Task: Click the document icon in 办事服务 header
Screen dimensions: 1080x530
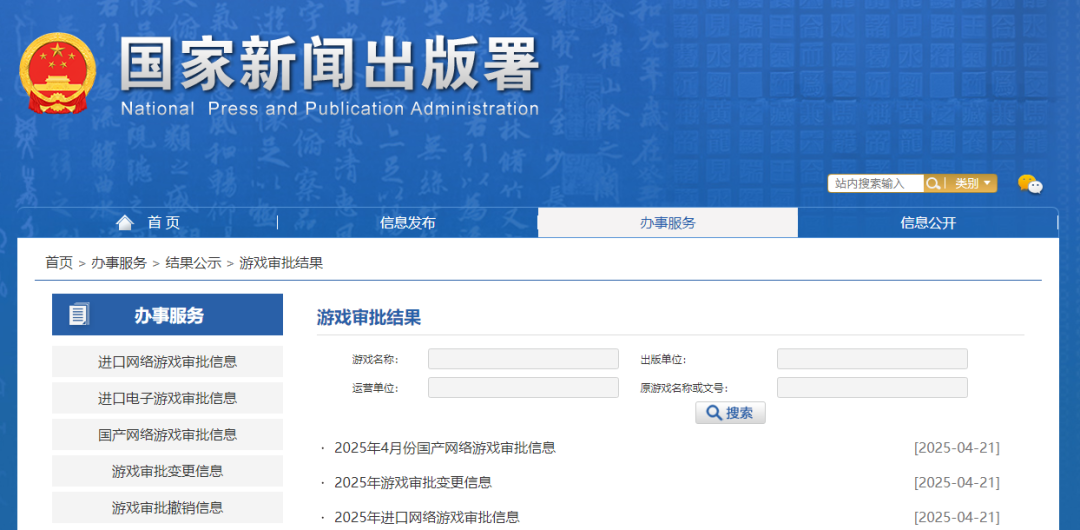Action: pos(79,315)
